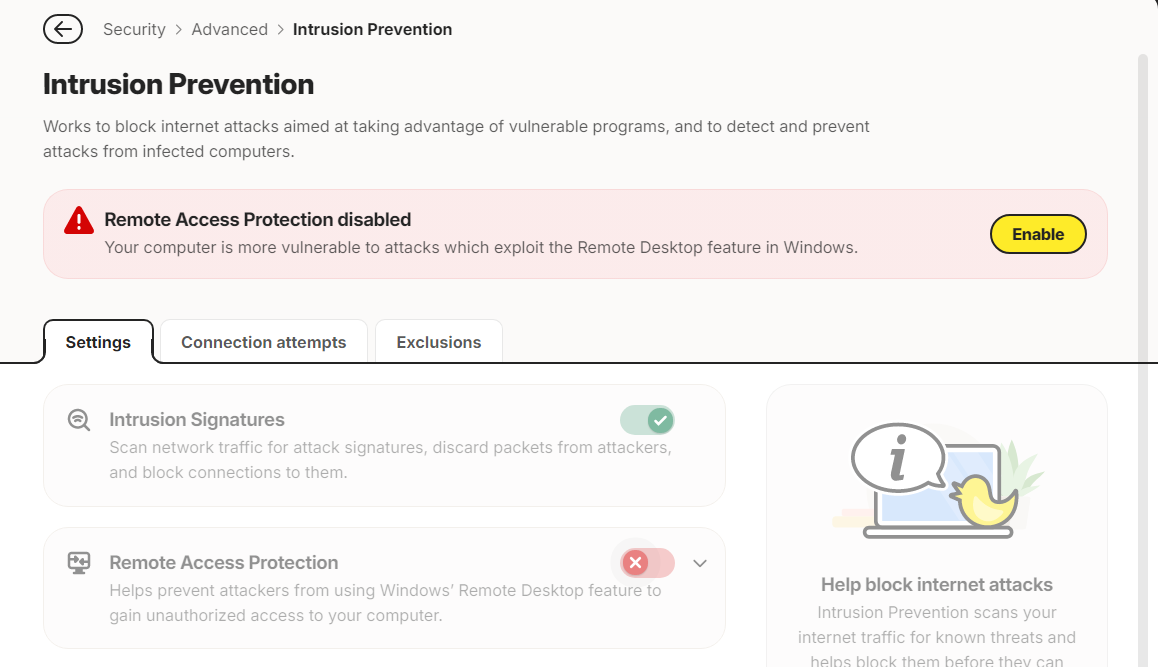
Task: Open the Advanced breadcrumb link
Action: click(230, 30)
